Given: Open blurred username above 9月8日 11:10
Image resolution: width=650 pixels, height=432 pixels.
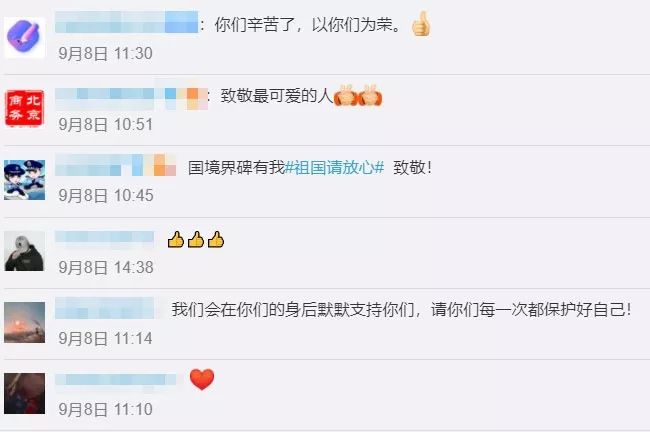Looking at the screenshot, I should click(x=116, y=380).
